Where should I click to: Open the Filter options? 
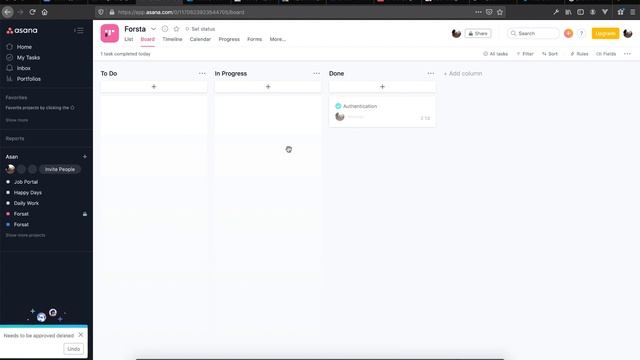click(525, 54)
